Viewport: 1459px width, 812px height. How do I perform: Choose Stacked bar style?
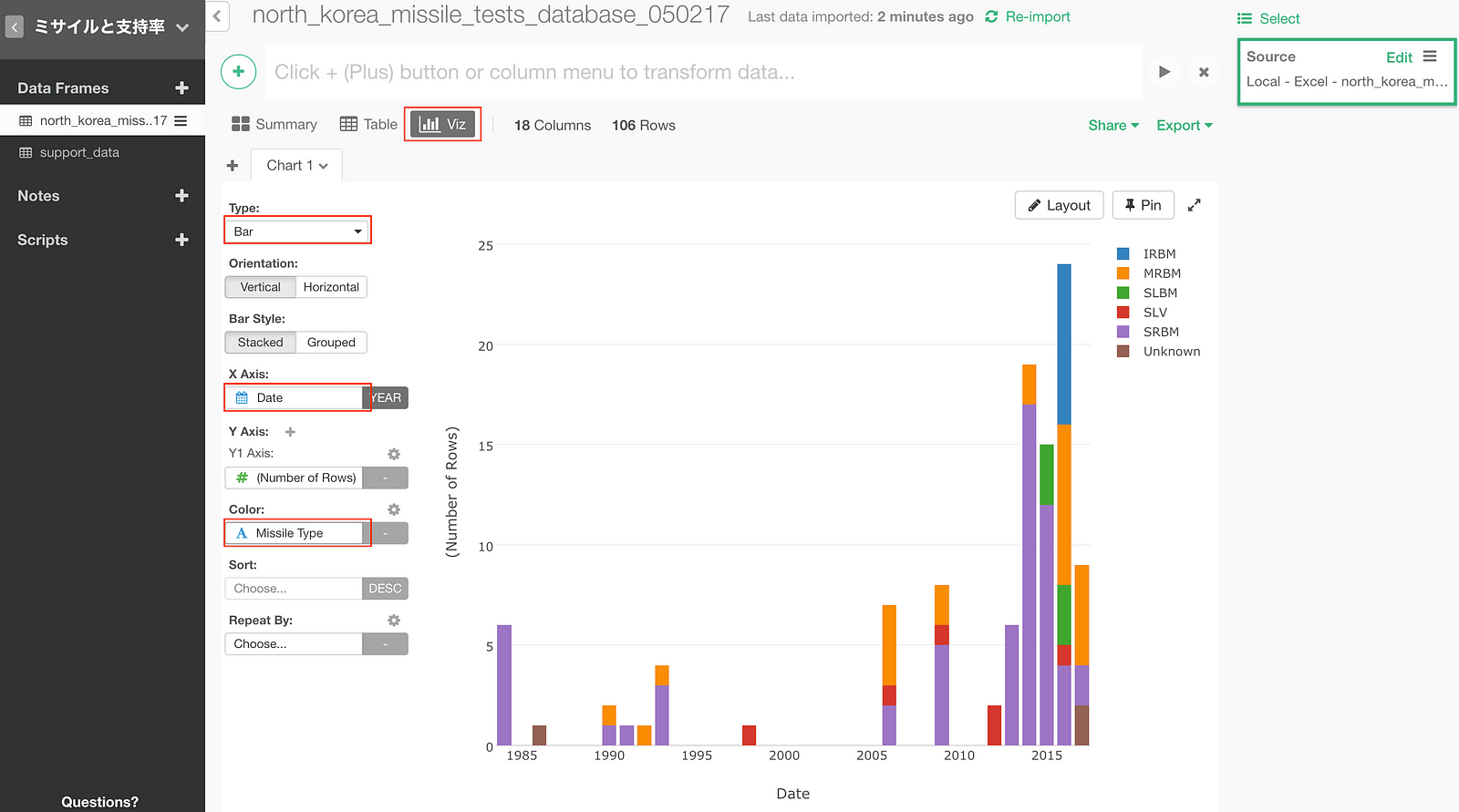260,343
